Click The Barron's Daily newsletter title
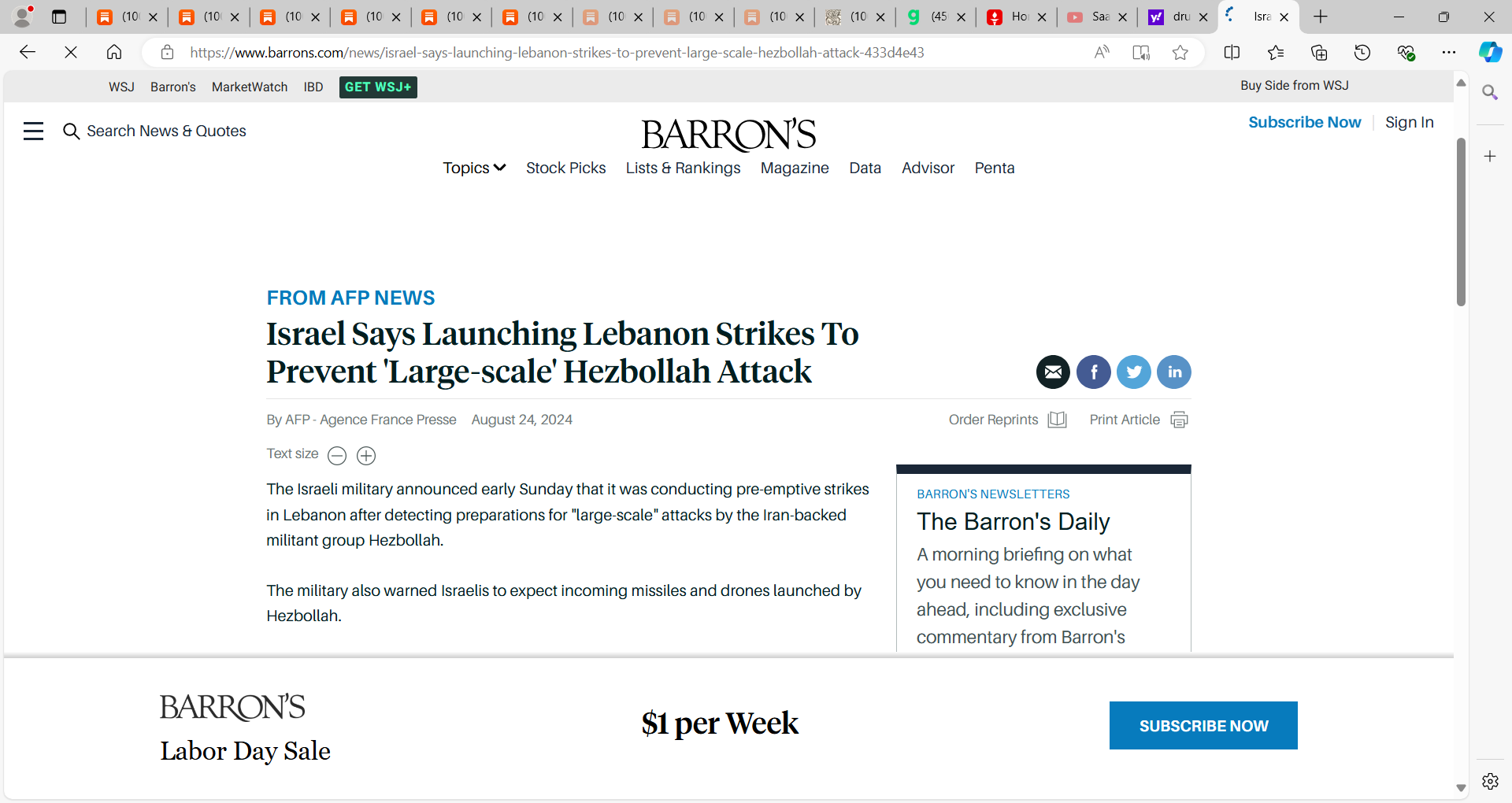This screenshot has width=1512, height=803. (x=1013, y=521)
